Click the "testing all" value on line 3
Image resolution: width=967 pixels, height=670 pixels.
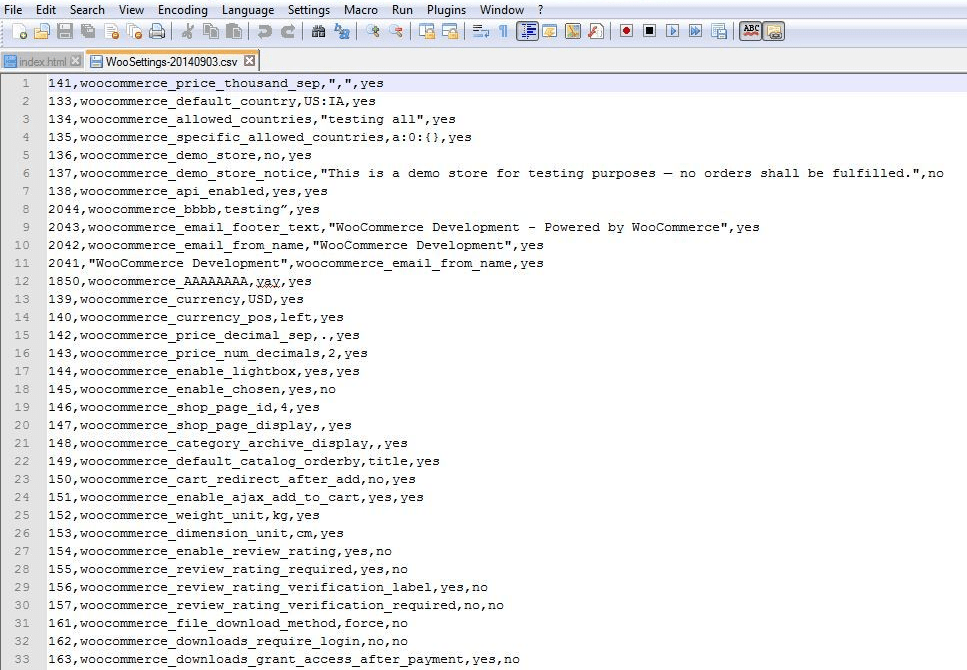tap(372, 118)
